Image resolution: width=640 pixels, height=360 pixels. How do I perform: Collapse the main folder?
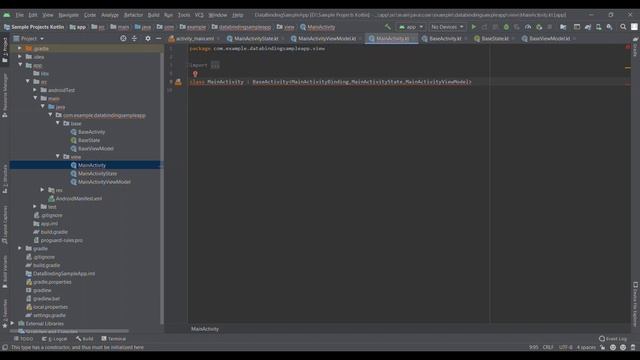point(35,98)
